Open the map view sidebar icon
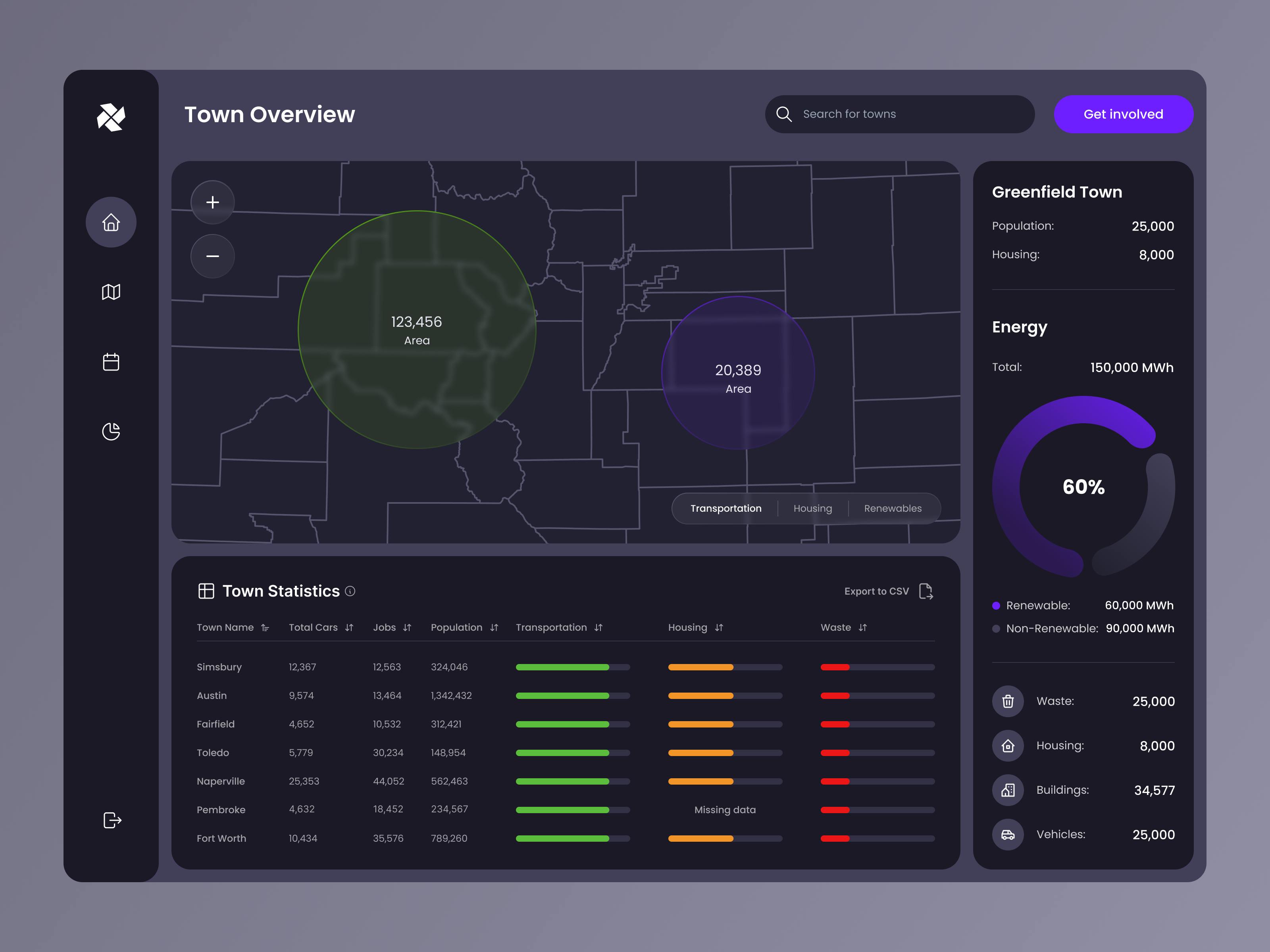Image resolution: width=1270 pixels, height=952 pixels. [111, 292]
